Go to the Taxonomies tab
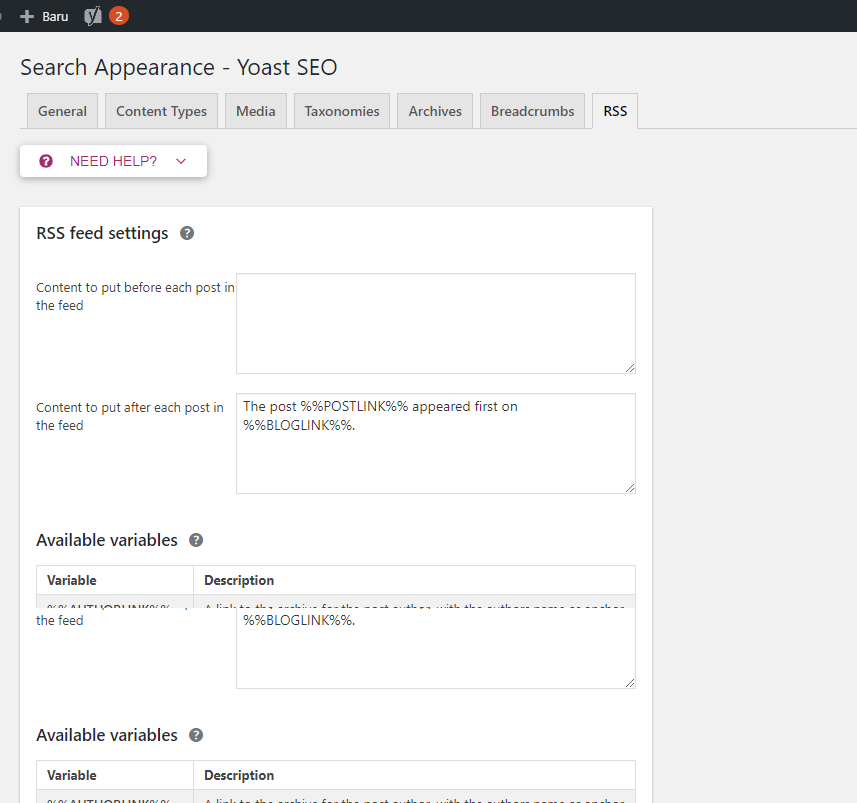 click(342, 111)
